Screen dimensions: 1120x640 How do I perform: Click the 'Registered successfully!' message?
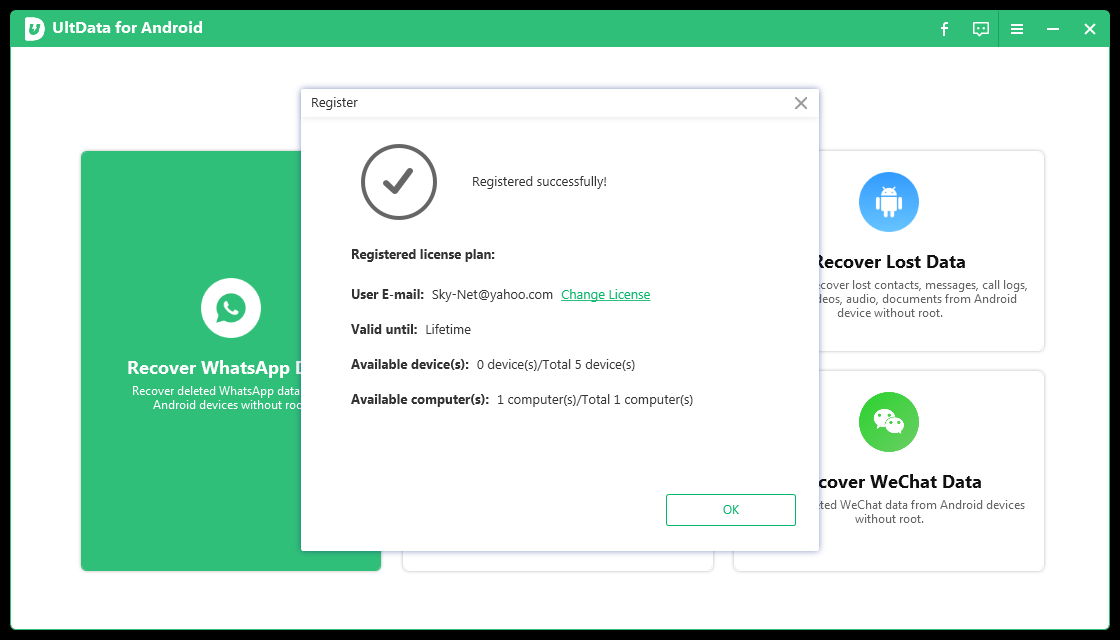[539, 181]
